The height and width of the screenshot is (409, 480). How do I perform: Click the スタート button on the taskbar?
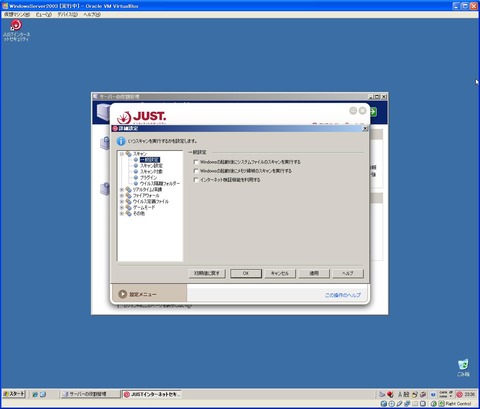click(14, 394)
